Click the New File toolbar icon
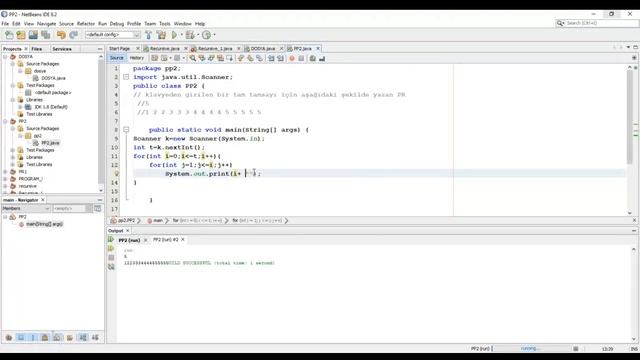 click(9, 35)
